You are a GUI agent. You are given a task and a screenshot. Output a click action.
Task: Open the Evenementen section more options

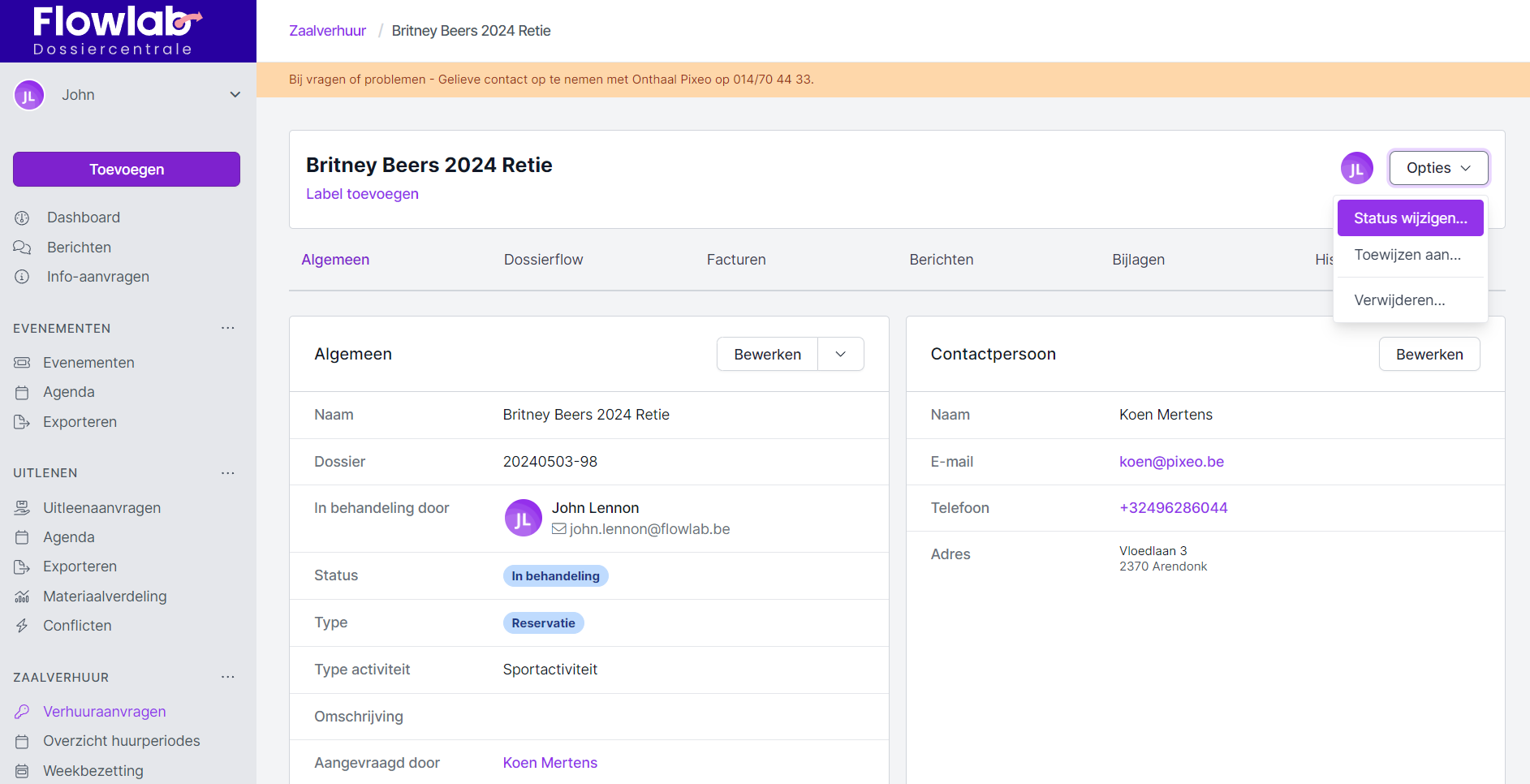tap(228, 328)
